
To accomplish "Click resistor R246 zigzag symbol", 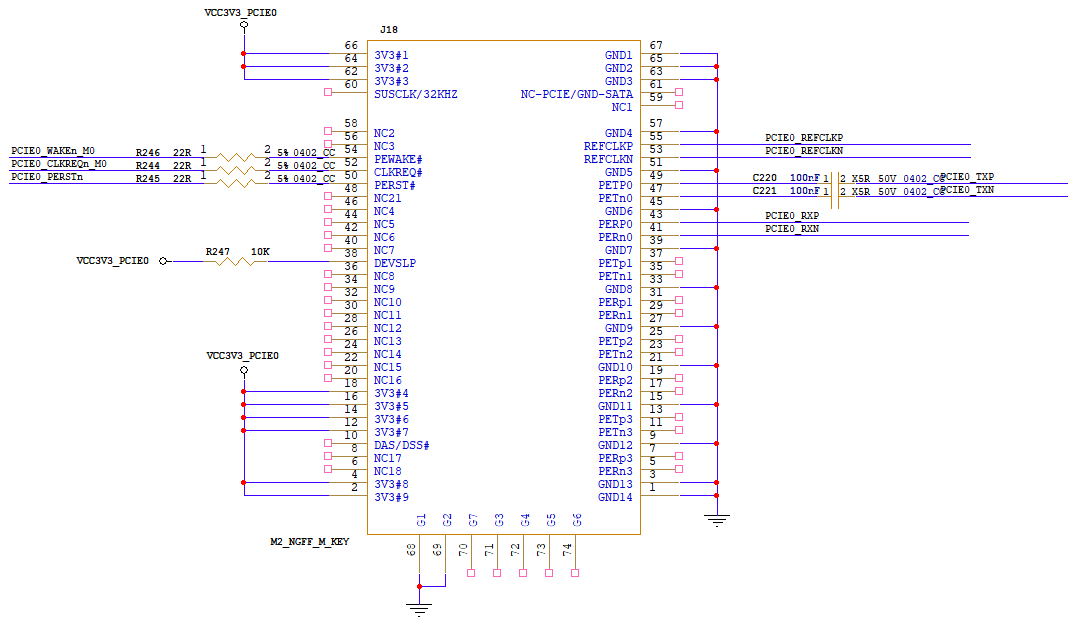I will click(x=235, y=157).
